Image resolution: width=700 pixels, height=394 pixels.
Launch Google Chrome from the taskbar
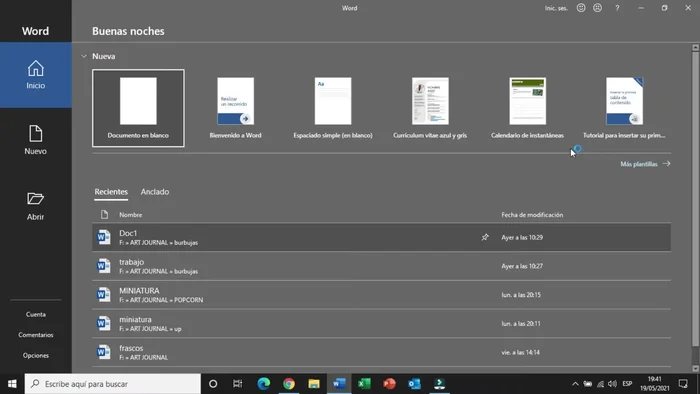click(x=289, y=384)
